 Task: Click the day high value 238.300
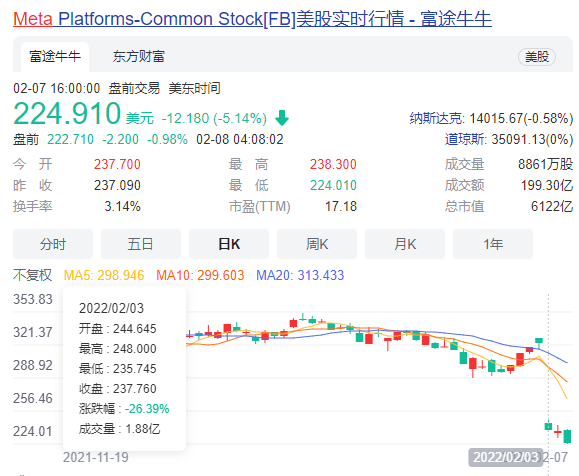[333, 164]
